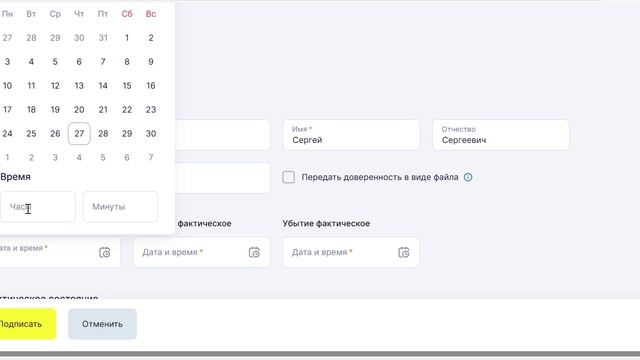Pick day 28 in the last full week
The image size is (640, 360).
(103, 133)
